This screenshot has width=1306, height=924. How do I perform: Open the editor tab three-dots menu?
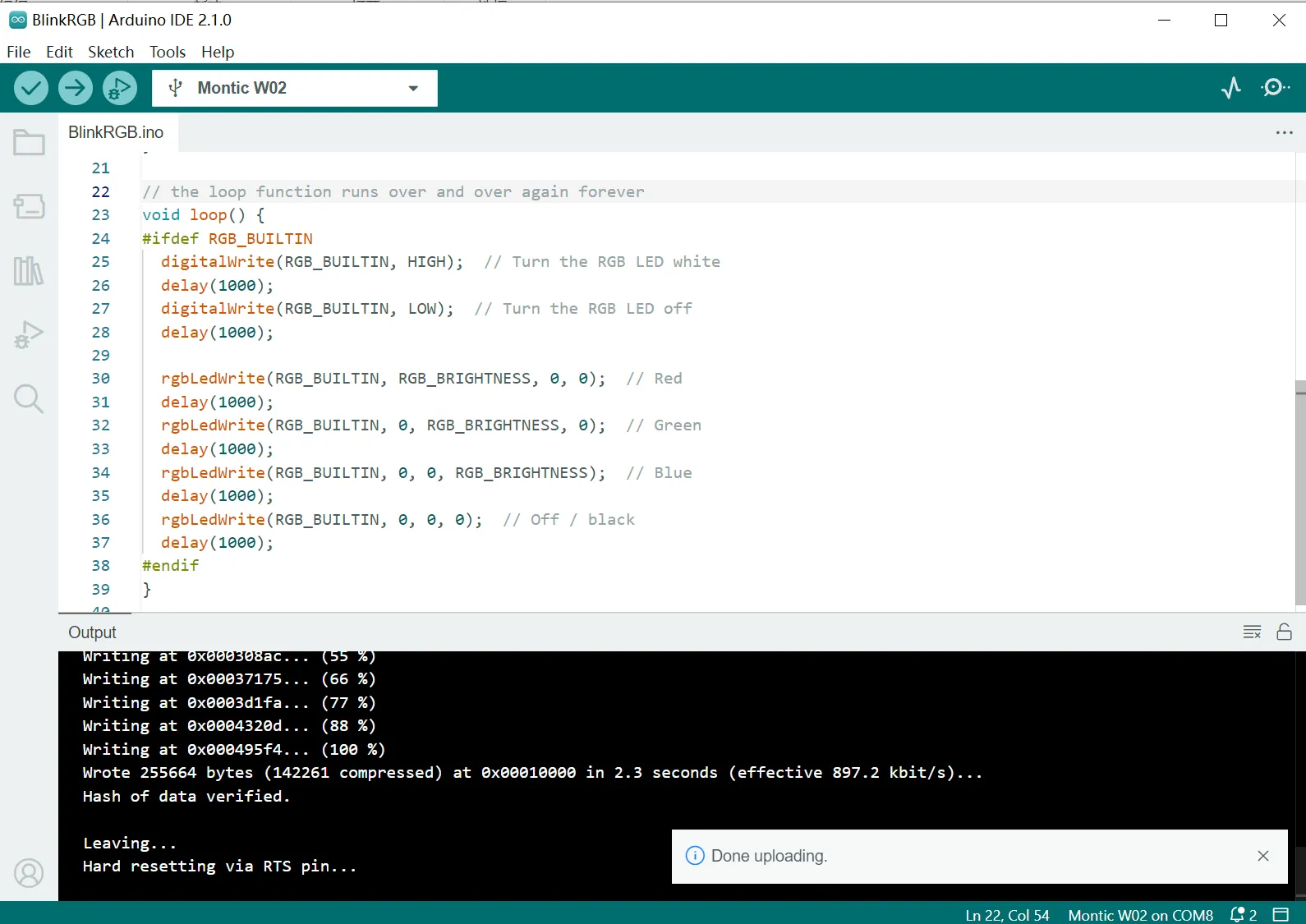(1284, 132)
